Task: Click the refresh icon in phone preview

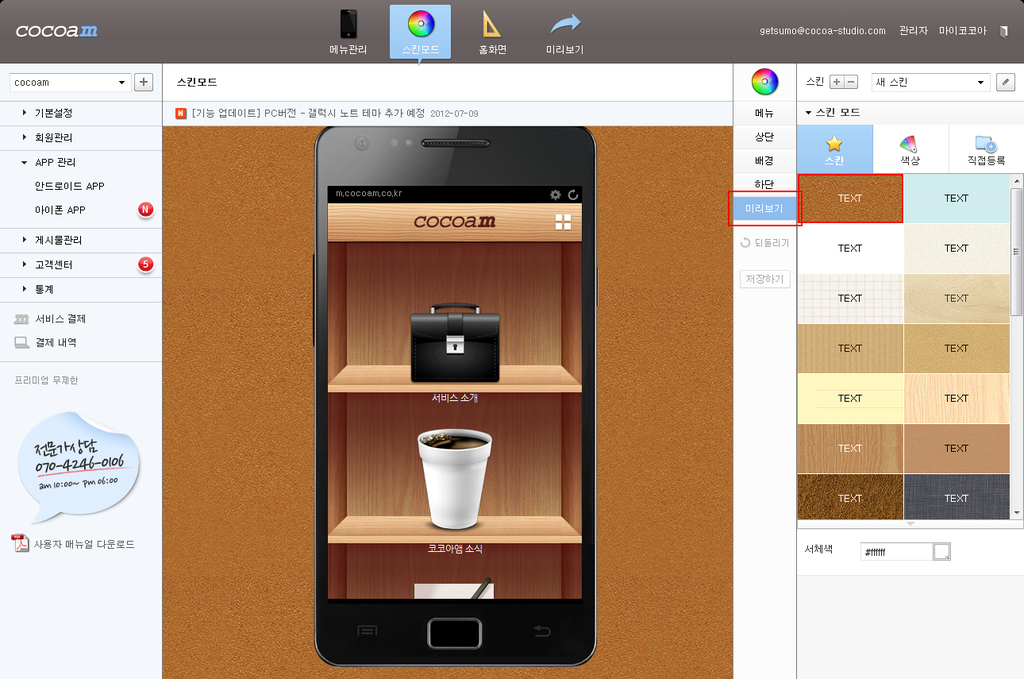Action: 573,195
